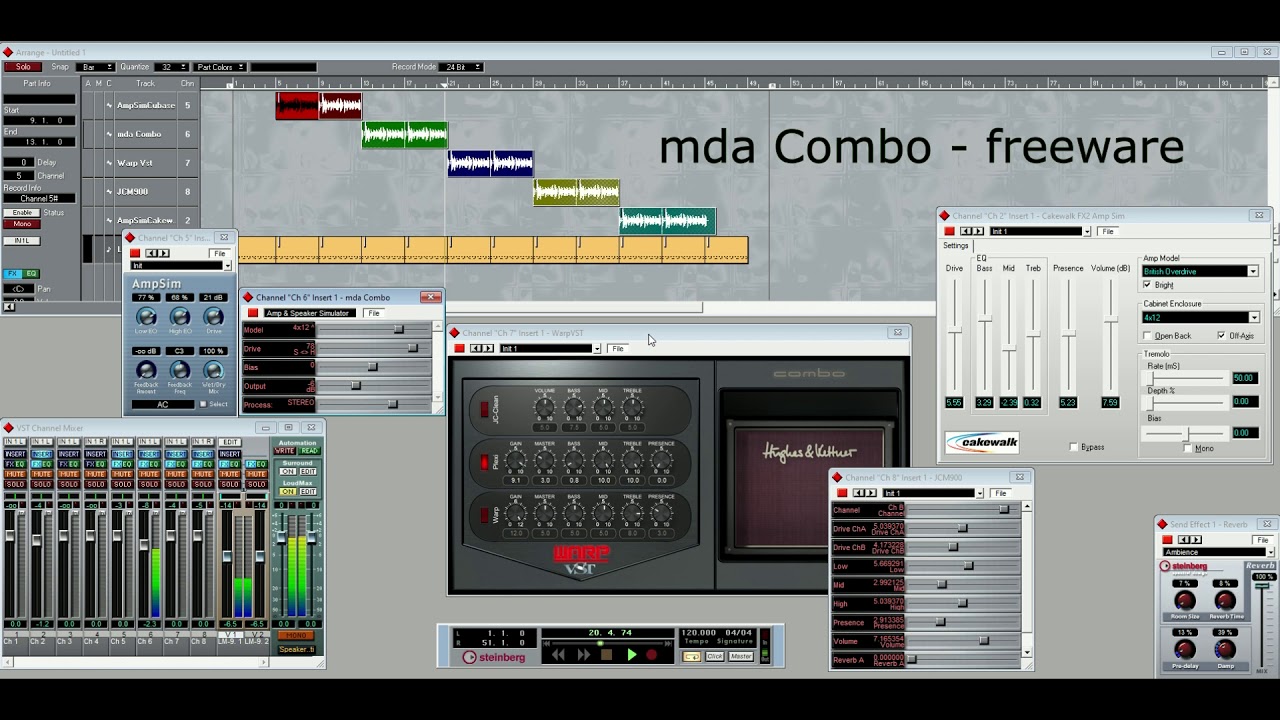This screenshot has height=720, width=1280.
Task: Stop playback in the transport bar
Action: 606,655
